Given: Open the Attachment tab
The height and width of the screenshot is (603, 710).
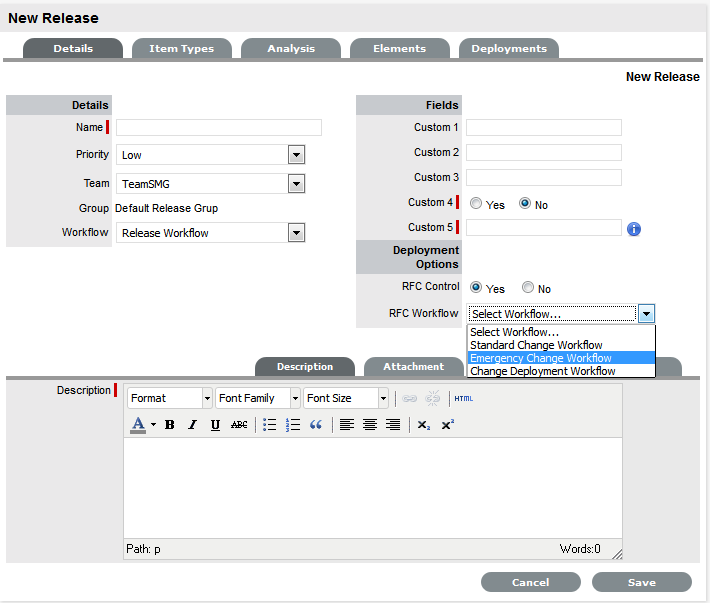Looking at the screenshot, I should 413,367.
